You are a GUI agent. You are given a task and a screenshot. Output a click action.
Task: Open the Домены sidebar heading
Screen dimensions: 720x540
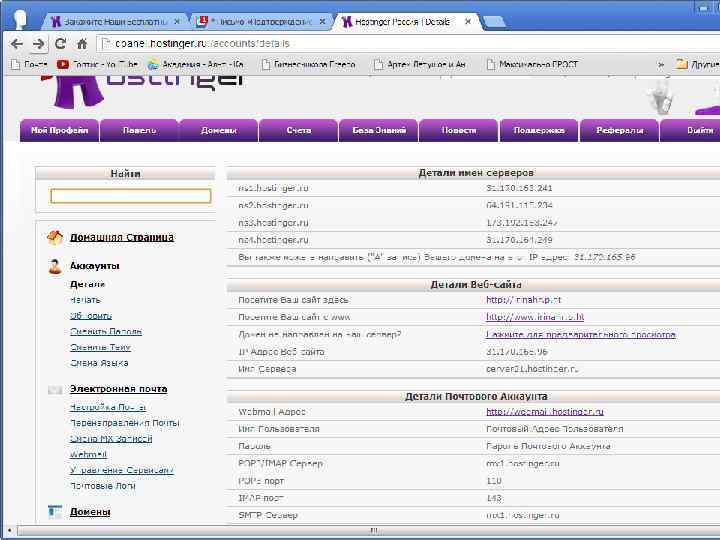[90, 512]
